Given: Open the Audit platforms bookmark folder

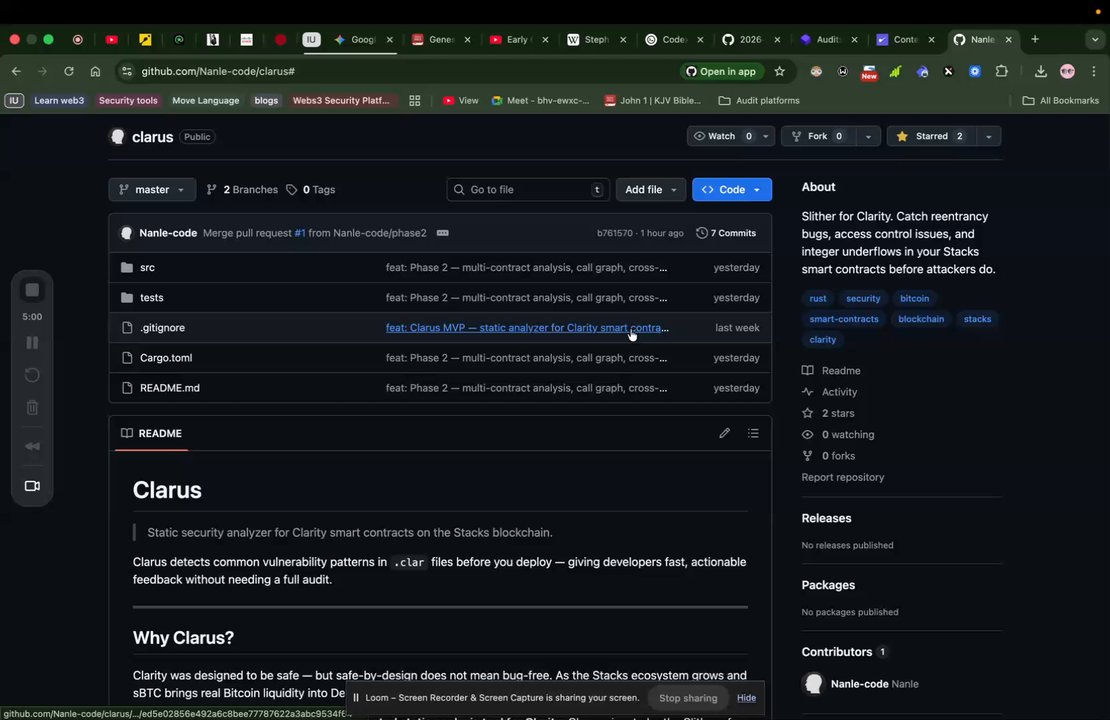Looking at the screenshot, I should (x=759, y=101).
